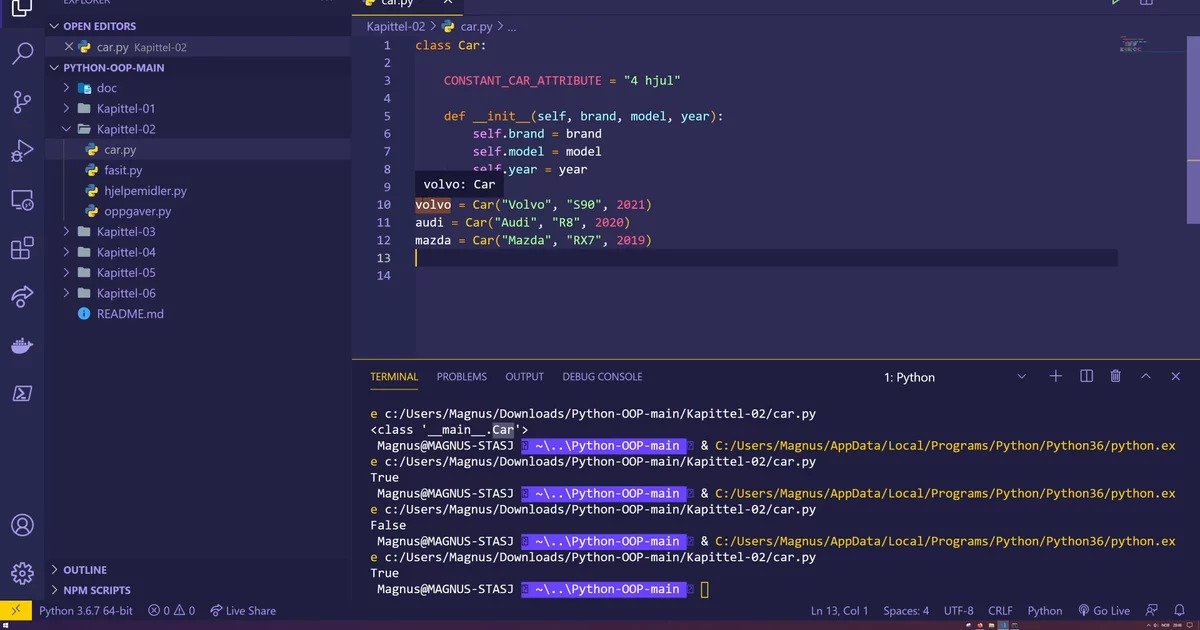Switch to the Debug Console tab
The width and height of the screenshot is (1200, 630).
tap(602, 377)
